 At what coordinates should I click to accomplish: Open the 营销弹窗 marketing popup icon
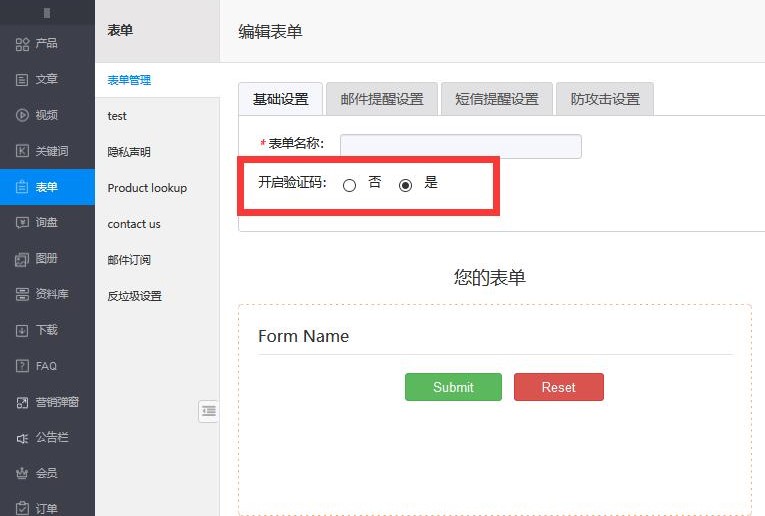22,402
